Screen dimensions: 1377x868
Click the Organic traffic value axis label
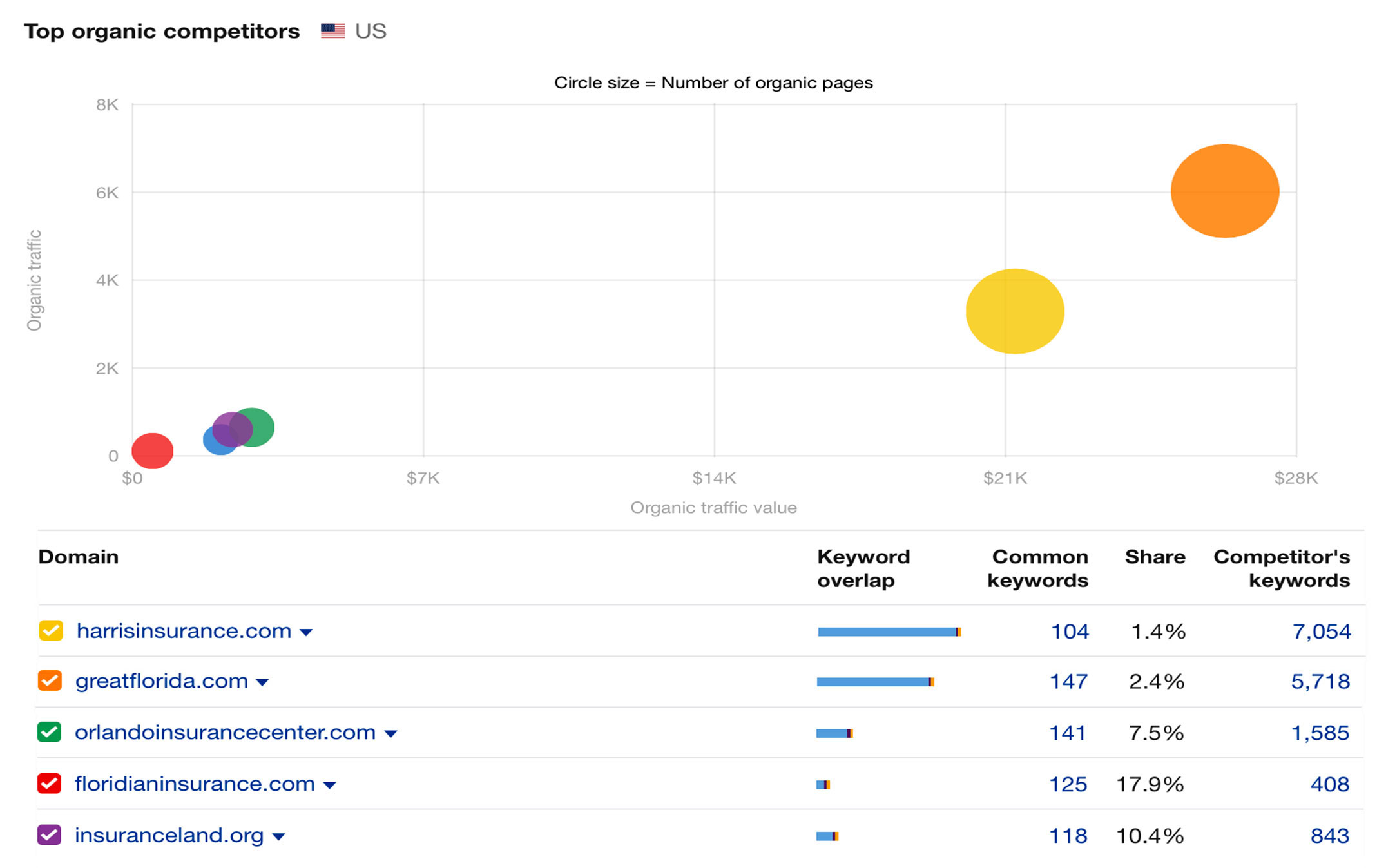pos(713,508)
